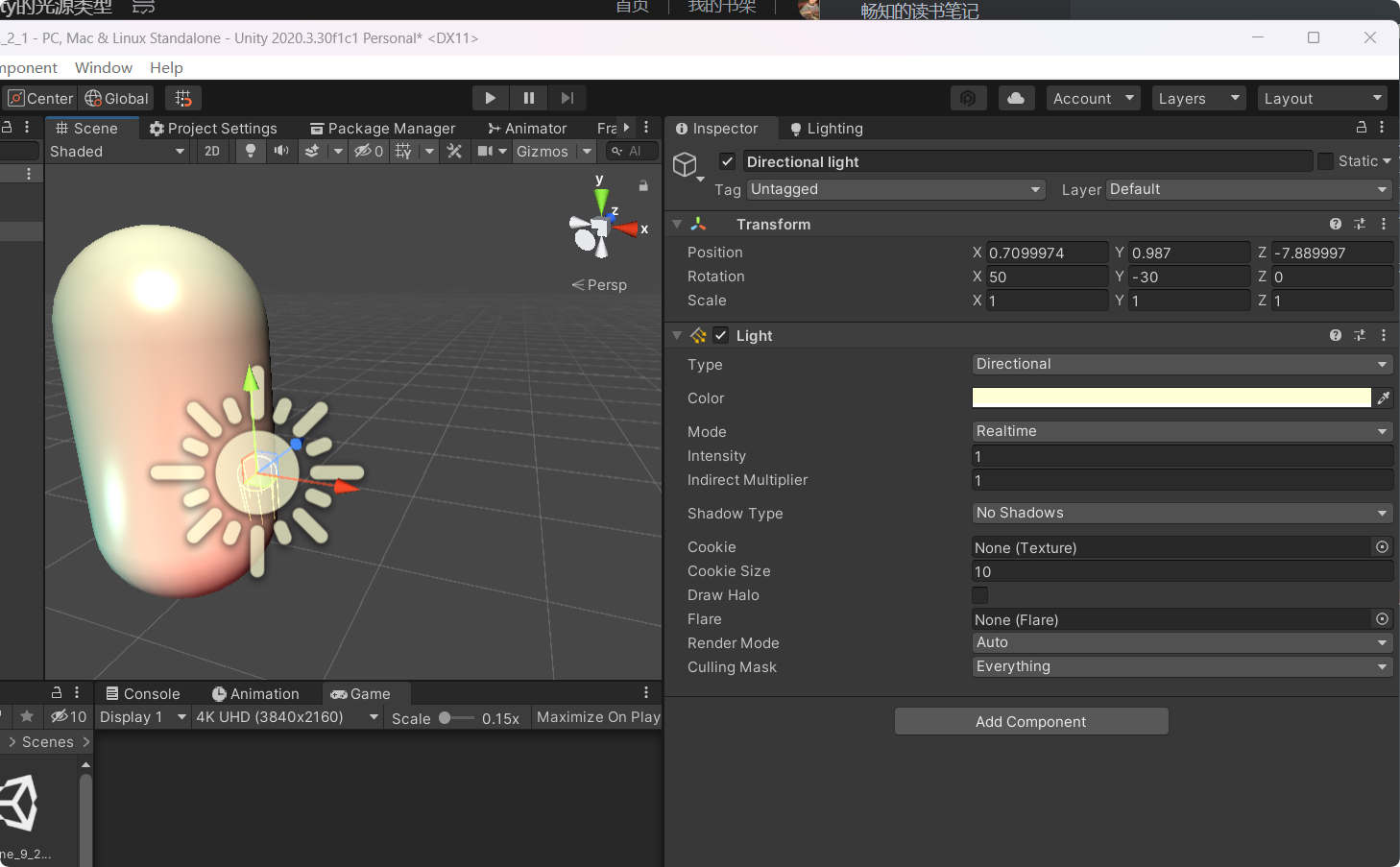Open the Layout dropdown
The width and height of the screenshot is (1400, 867).
[x=1323, y=98]
